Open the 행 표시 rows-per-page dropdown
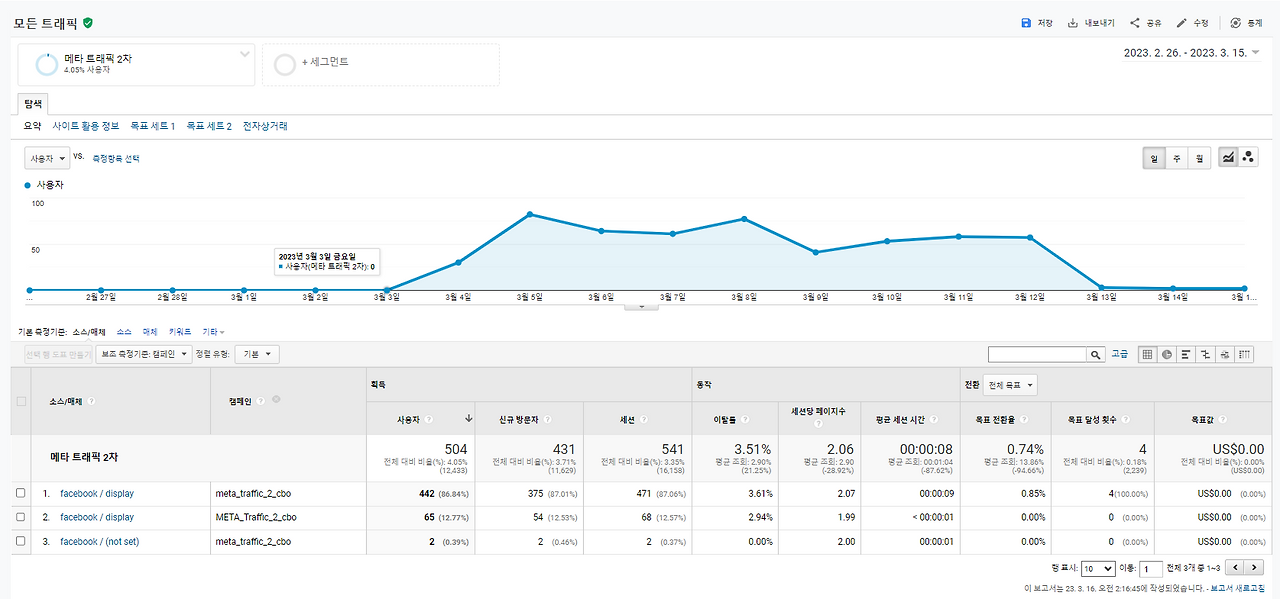The height and width of the screenshot is (599, 1280). (x=1100, y=568)
